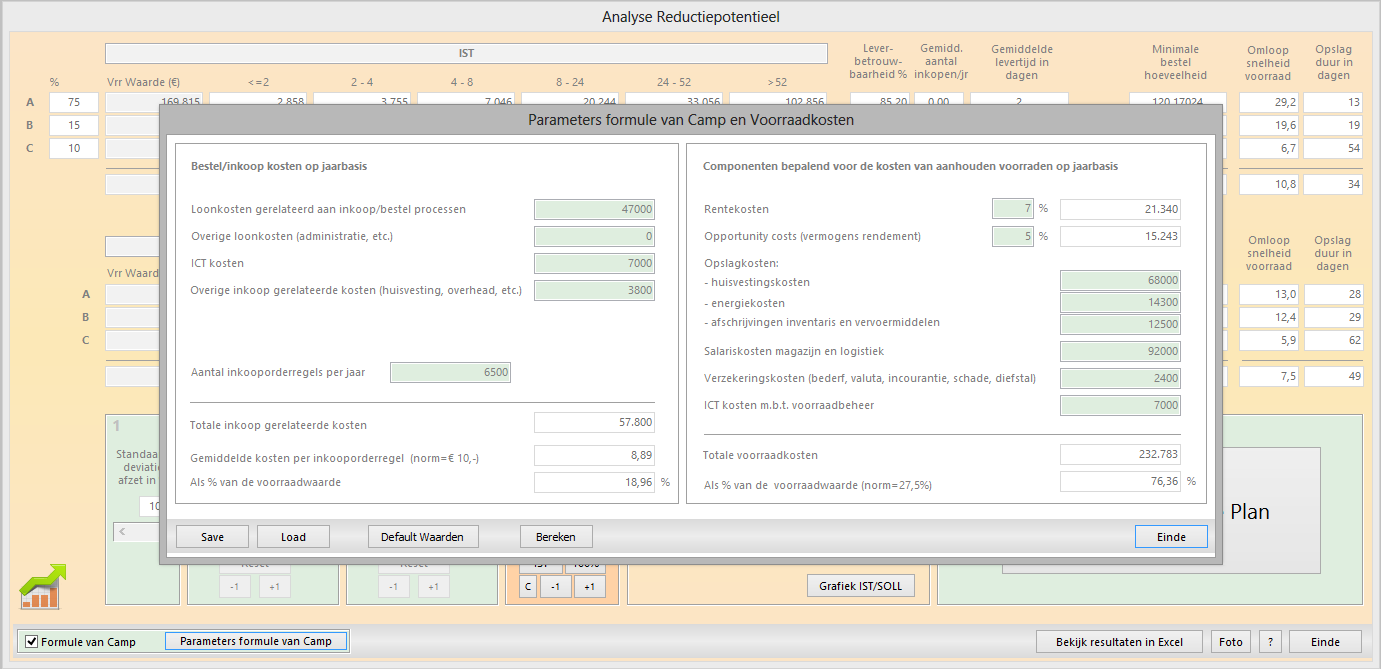The height and width of the screenshot is (669, 1381).
Task: Click the Salariskosten magazijn en logistiek field
Action: click(x=1120, y=351)
